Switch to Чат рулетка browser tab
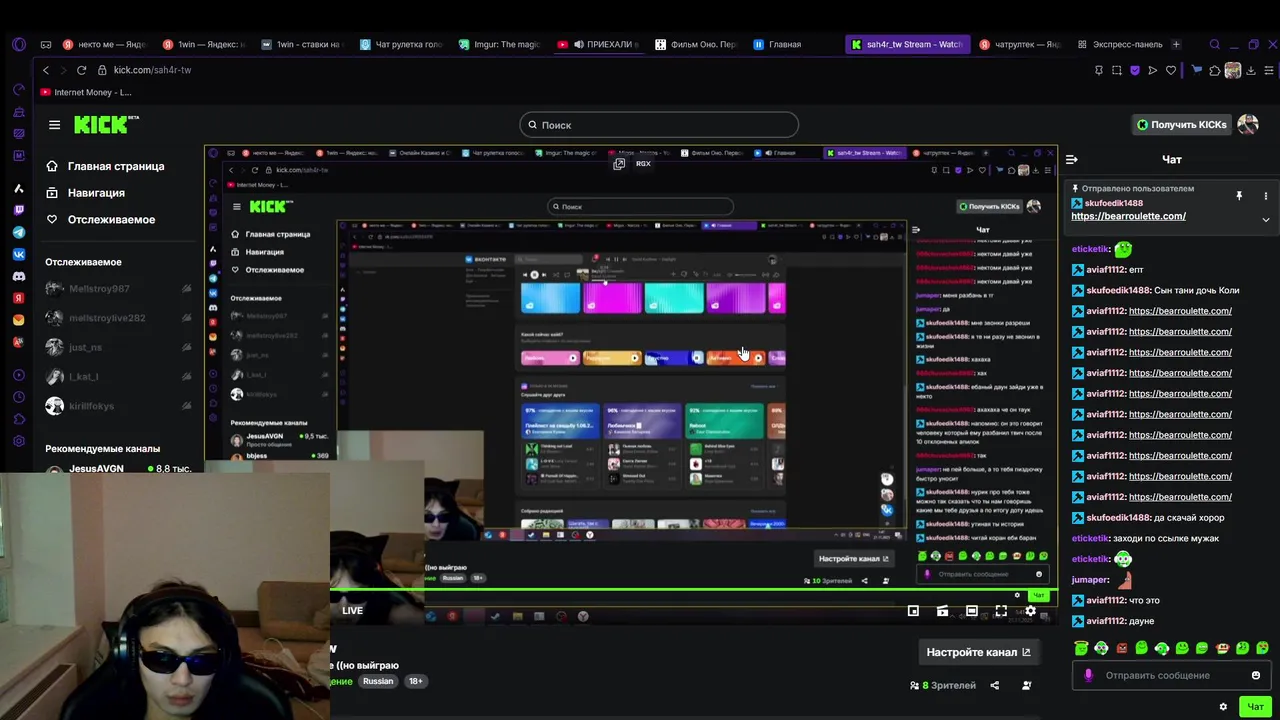 [x=401, y=44]
